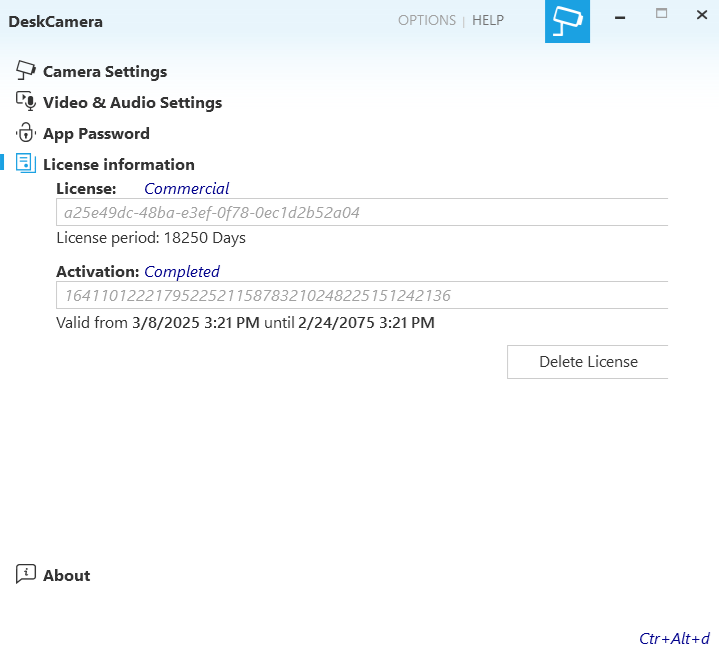Click the License: label
Image resolution: width=719 pixels, height=658 pixels.
86,188
